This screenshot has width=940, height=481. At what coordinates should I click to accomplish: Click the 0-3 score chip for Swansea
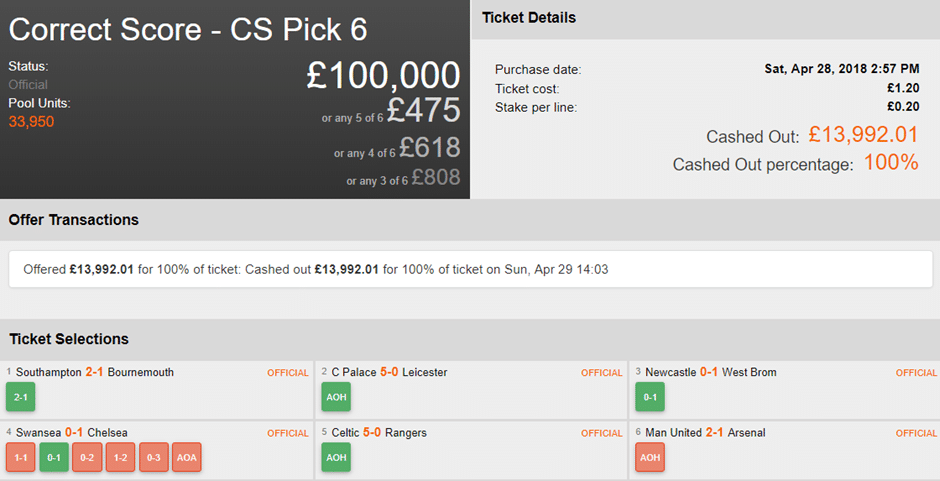153,457
